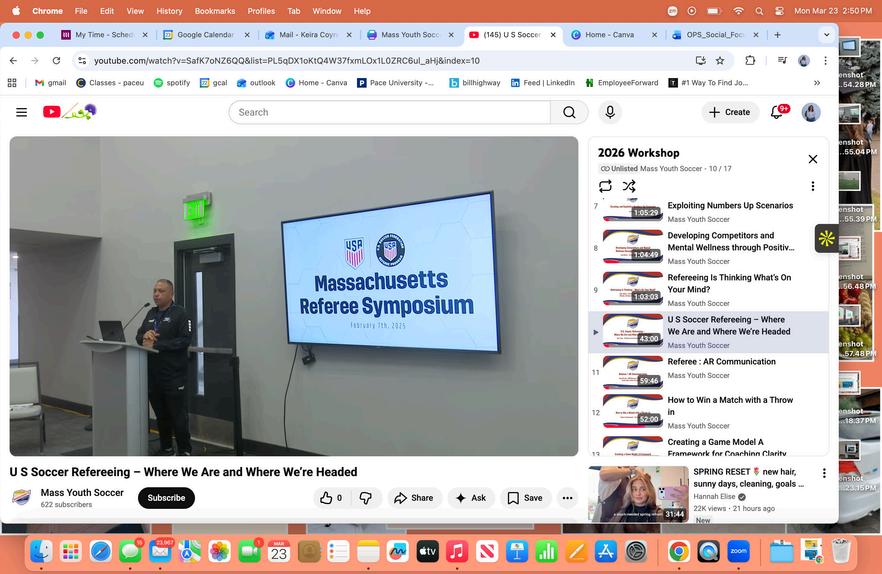Open Spotlight search in menu bar
The width and height of the screenshot is (882, 574).
(759, 11)
